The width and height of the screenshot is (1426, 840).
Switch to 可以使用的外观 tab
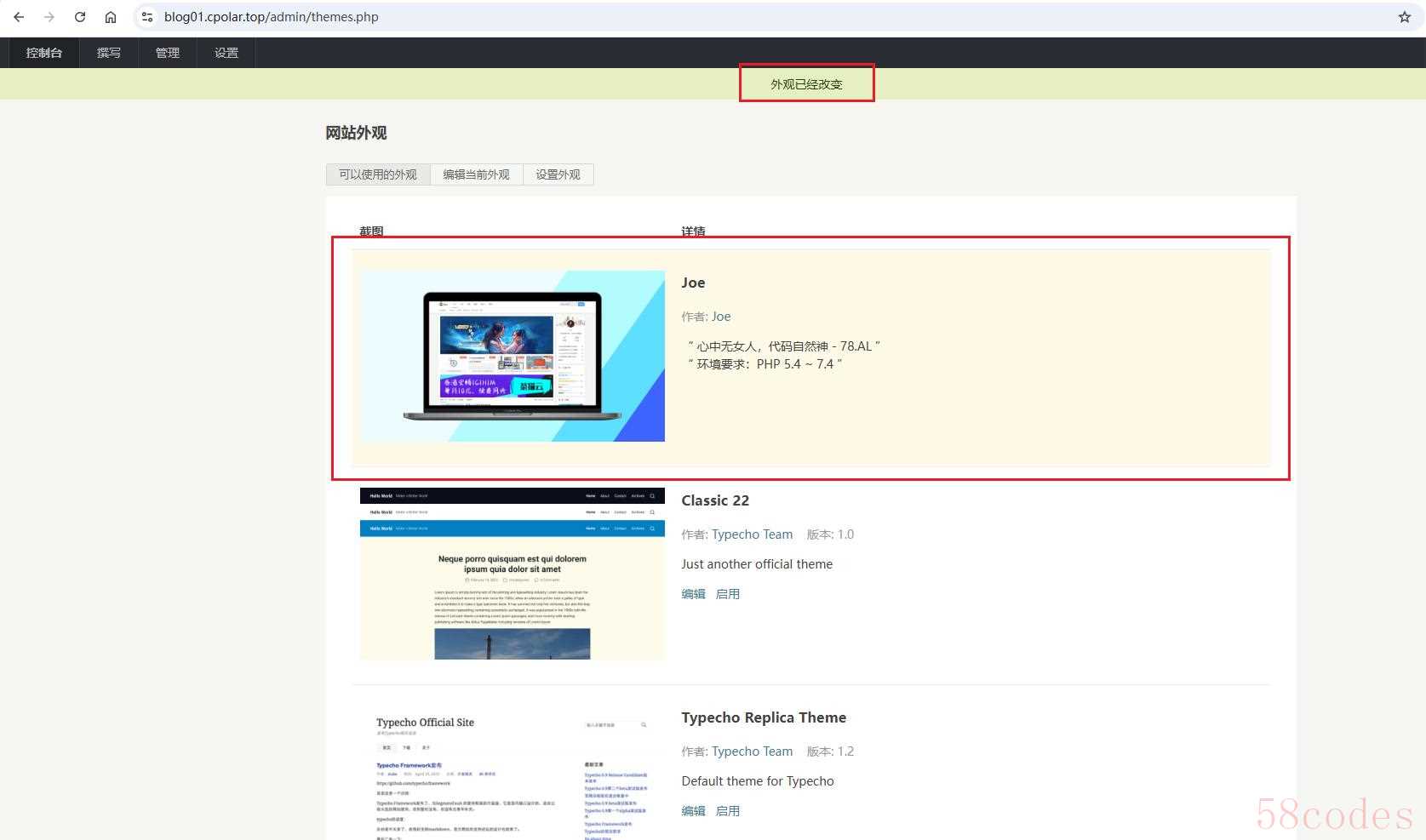pyautogui.click(x=378, y=174)
